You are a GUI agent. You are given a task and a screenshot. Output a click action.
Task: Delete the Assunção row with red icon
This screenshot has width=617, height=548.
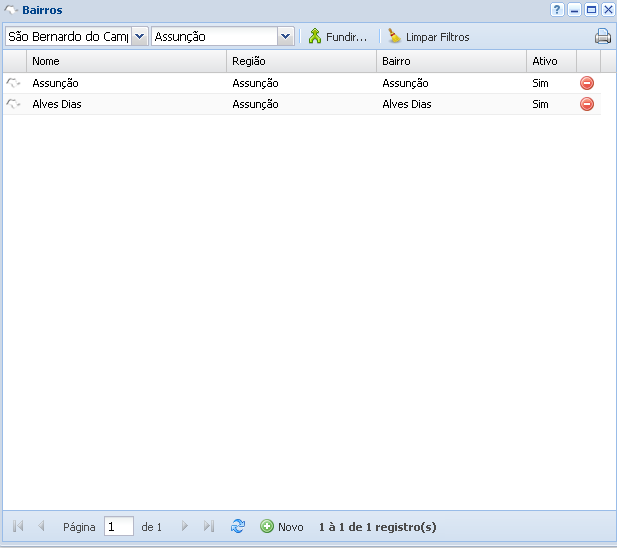(x=587, y=83)
